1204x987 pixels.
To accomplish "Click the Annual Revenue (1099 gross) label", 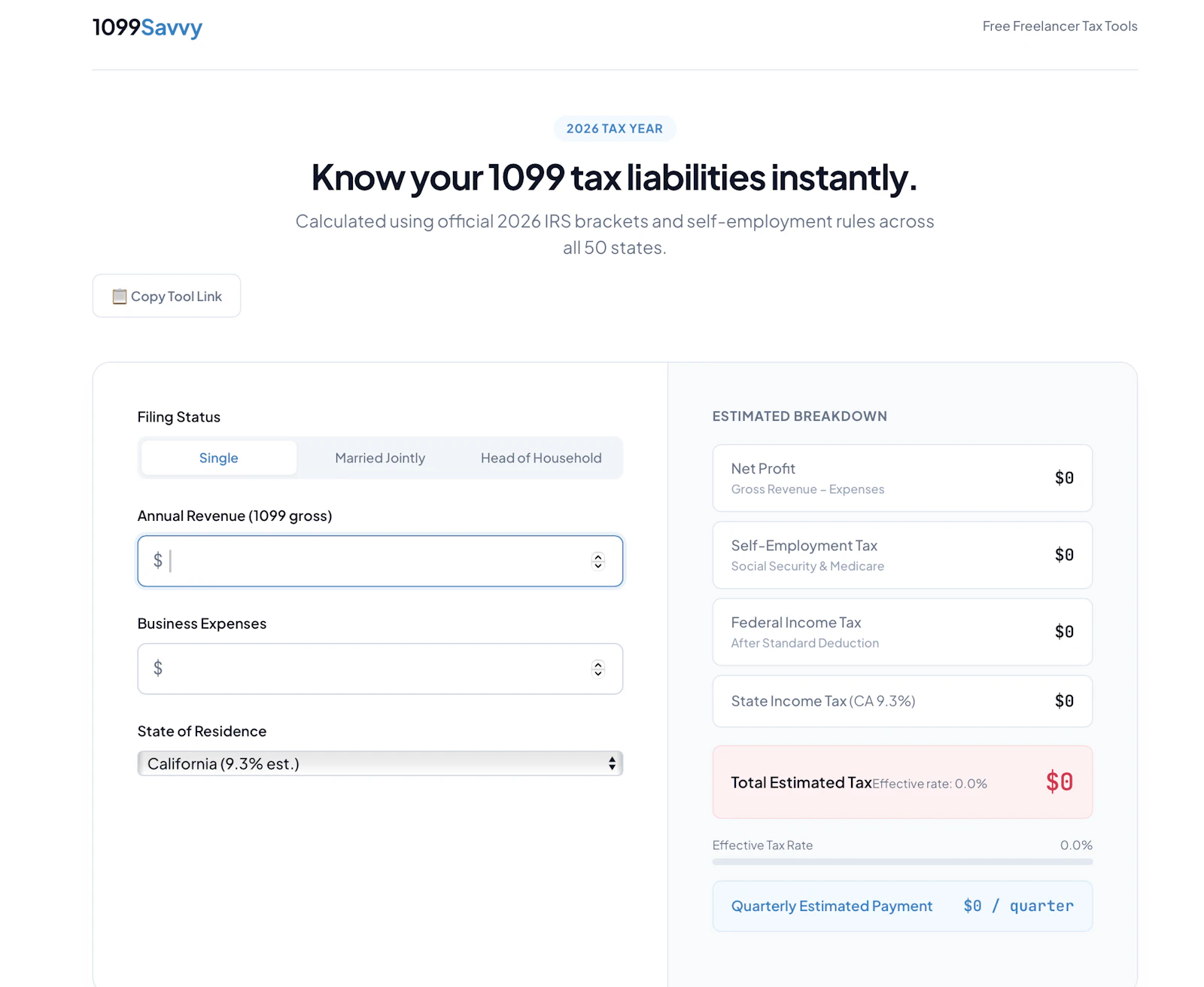I will (x=235, y=516).
